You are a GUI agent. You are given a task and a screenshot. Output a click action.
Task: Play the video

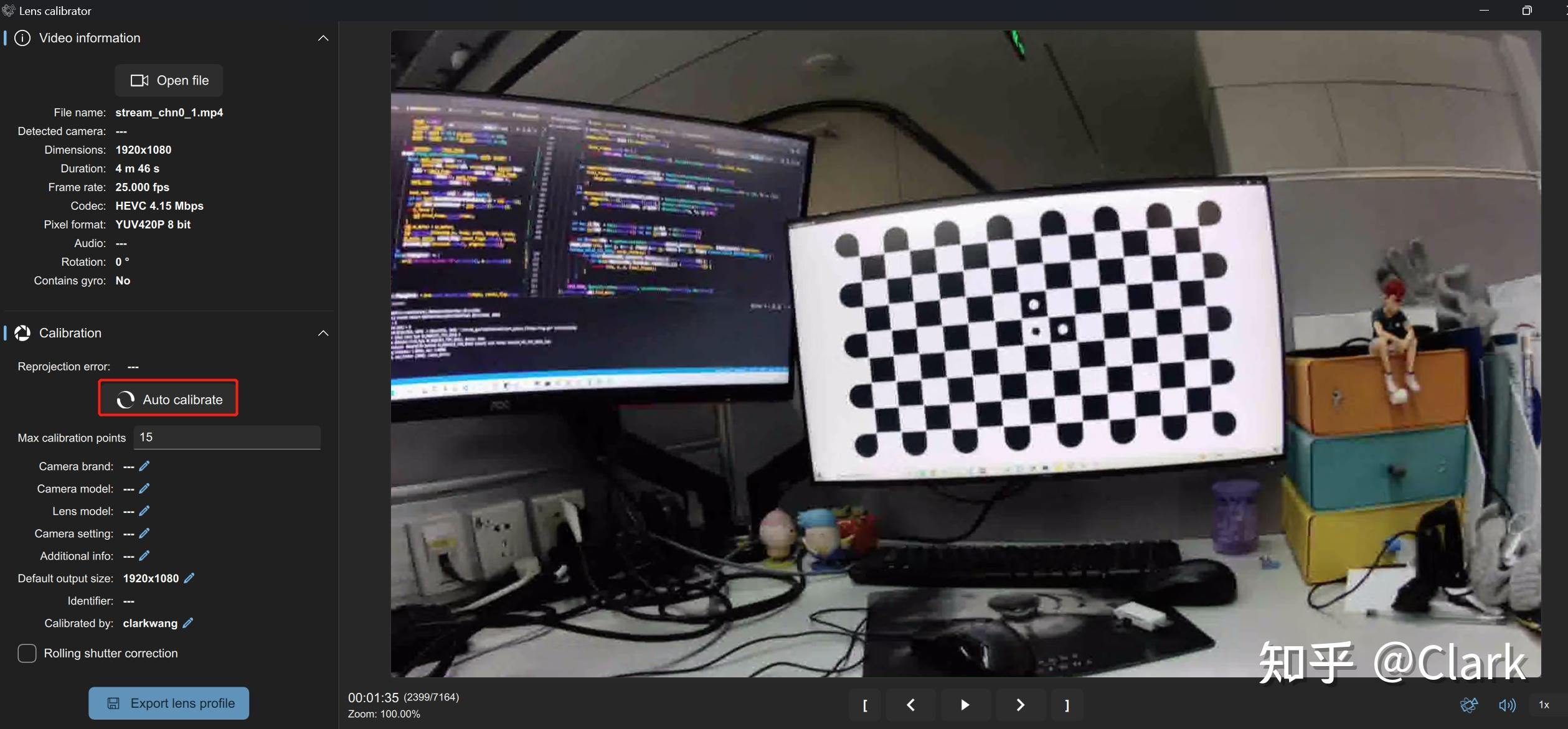[965, 705]
